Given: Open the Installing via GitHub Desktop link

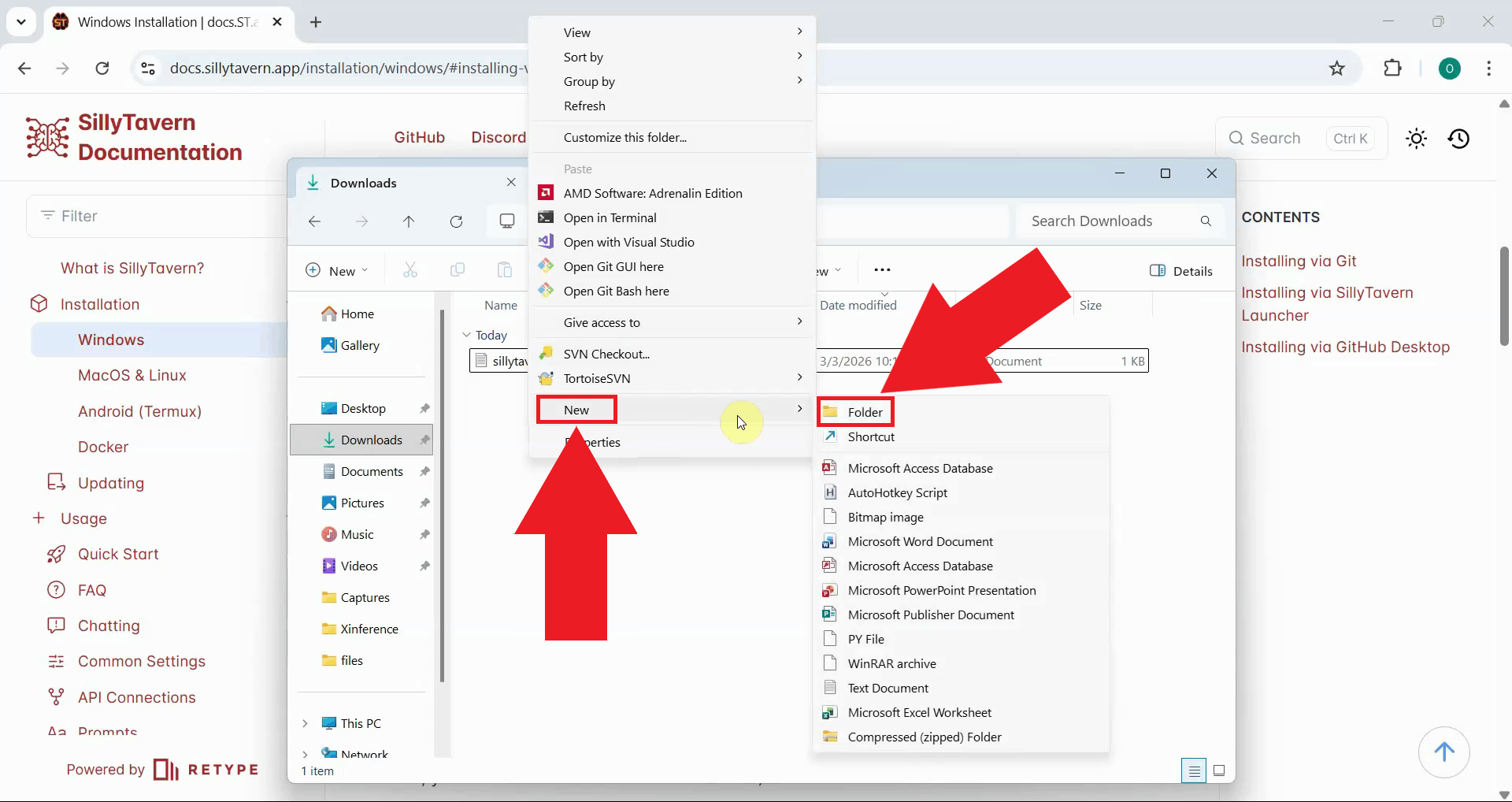Looking at the screenshot, I should coord(1346,347).
